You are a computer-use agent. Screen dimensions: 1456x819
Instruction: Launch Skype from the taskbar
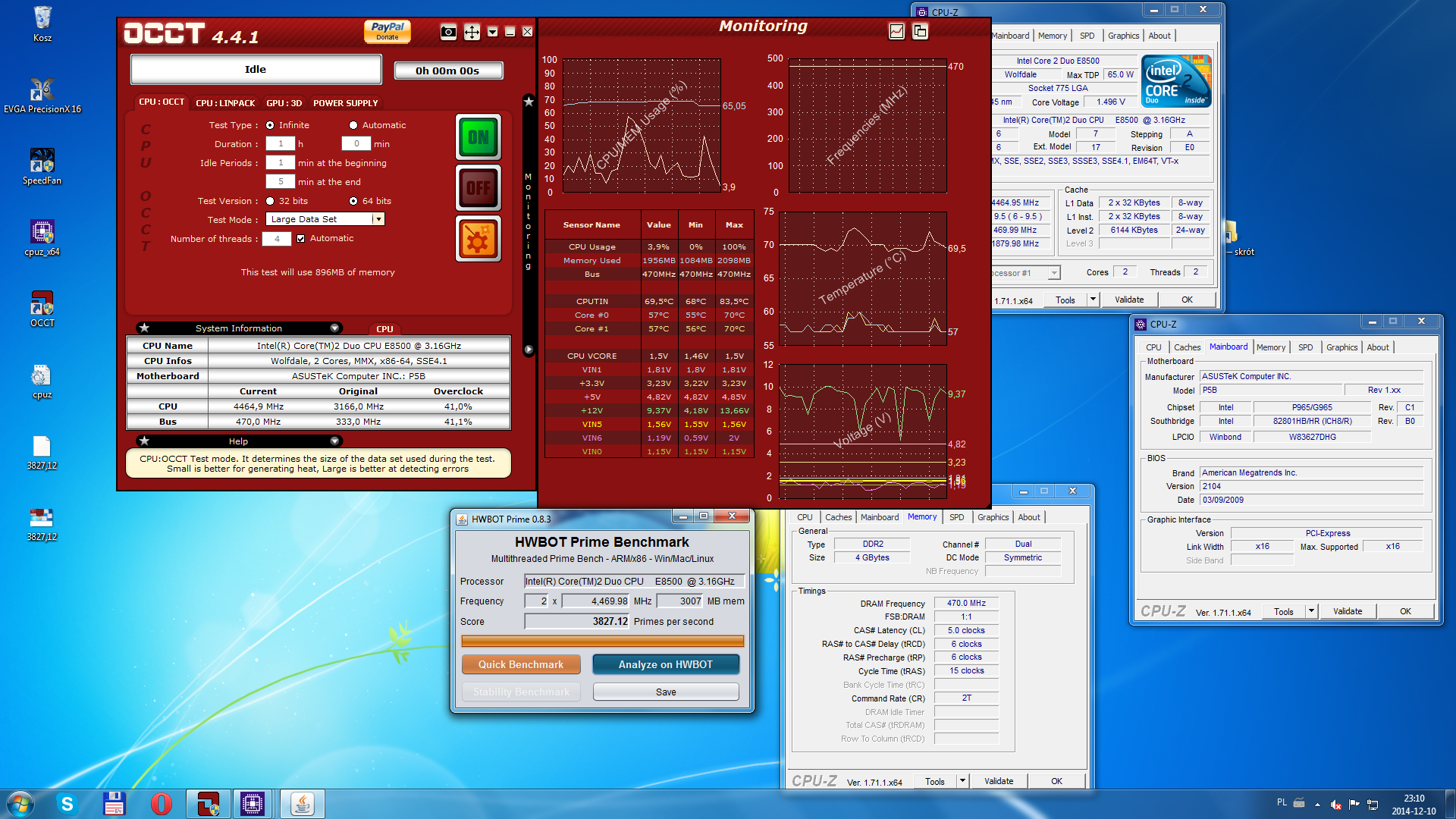pyautogui.click(x=67, y=804)
